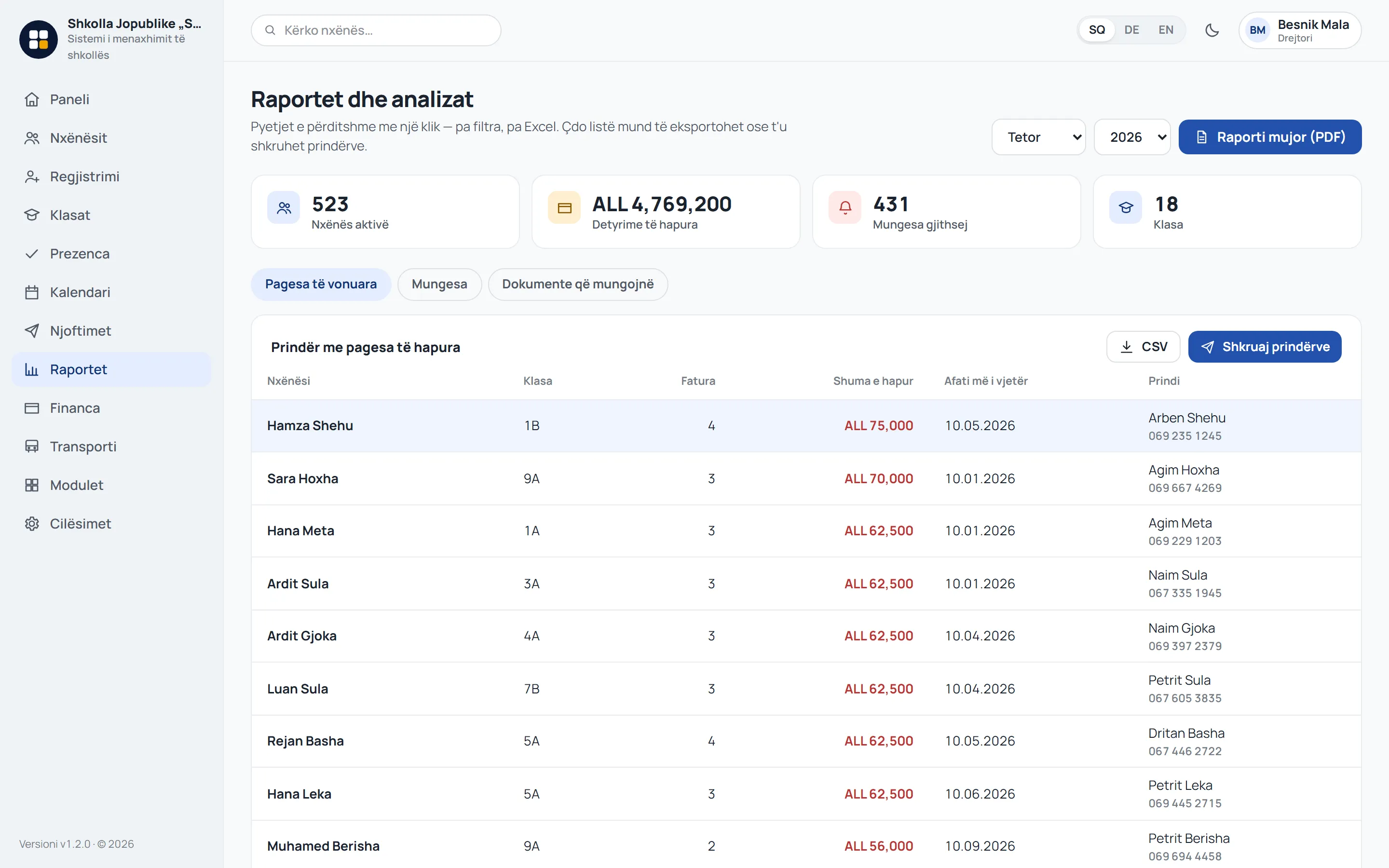Open the Transporti bus icon
This screenshot has width=1389, height=868.
[32, 446]
